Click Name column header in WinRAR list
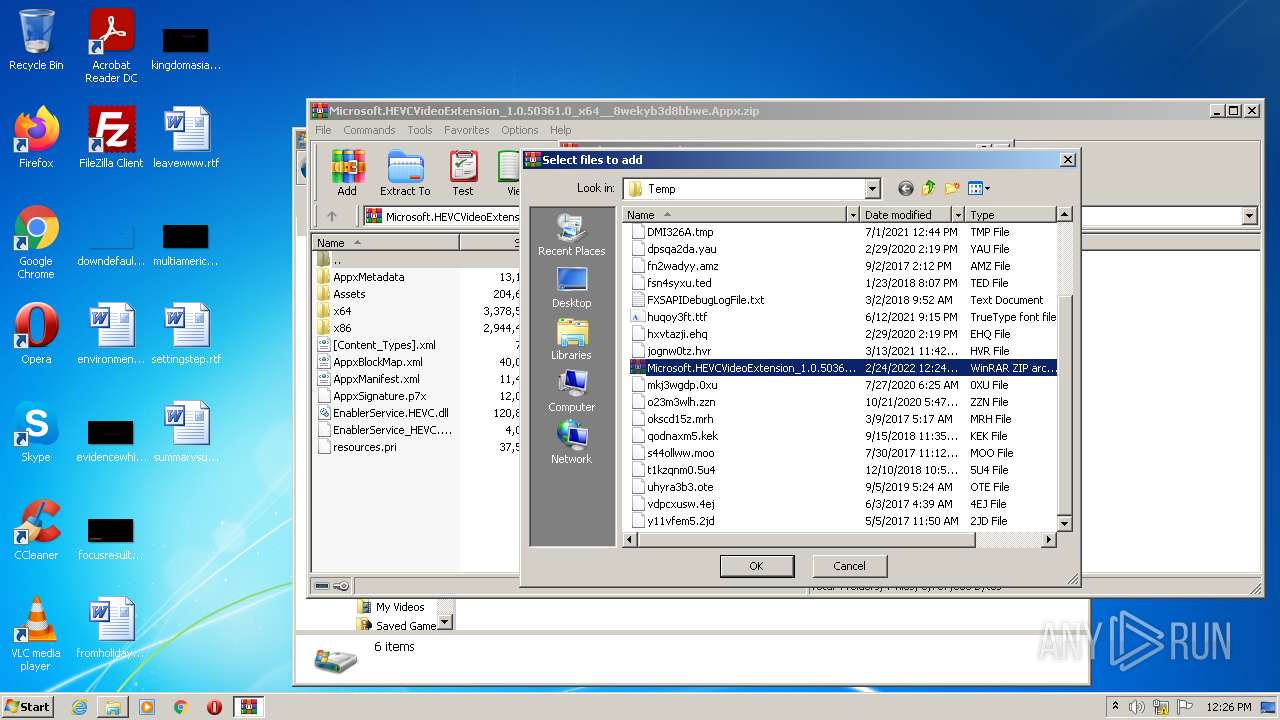The image size is (1280, 720). 386,243
